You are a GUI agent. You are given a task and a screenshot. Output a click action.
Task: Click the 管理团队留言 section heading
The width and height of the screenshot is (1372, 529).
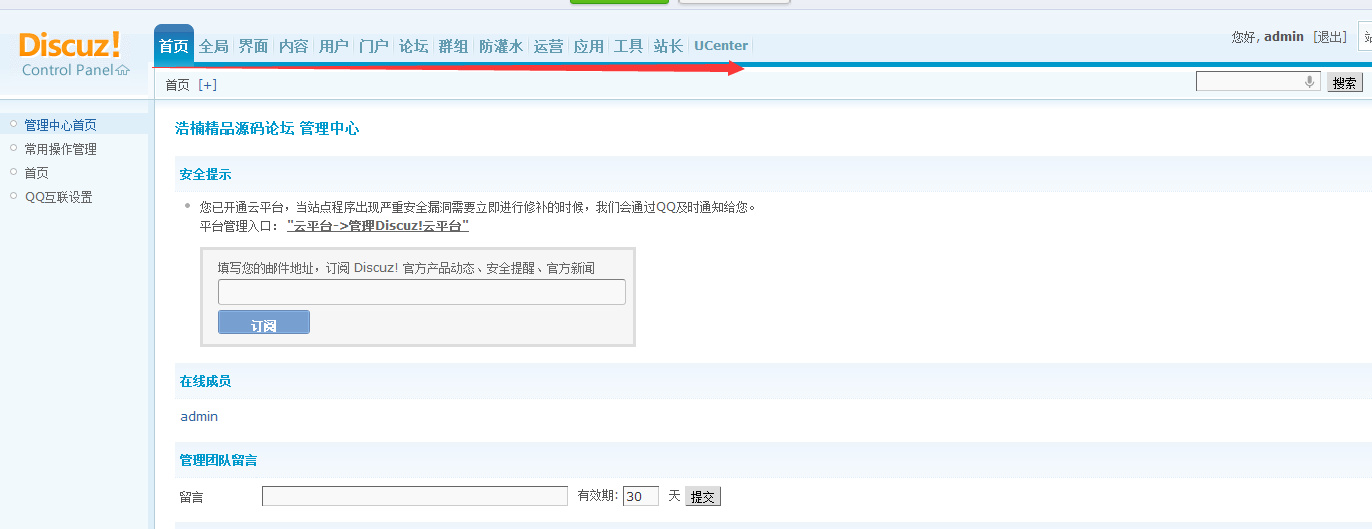click(219, 460)
